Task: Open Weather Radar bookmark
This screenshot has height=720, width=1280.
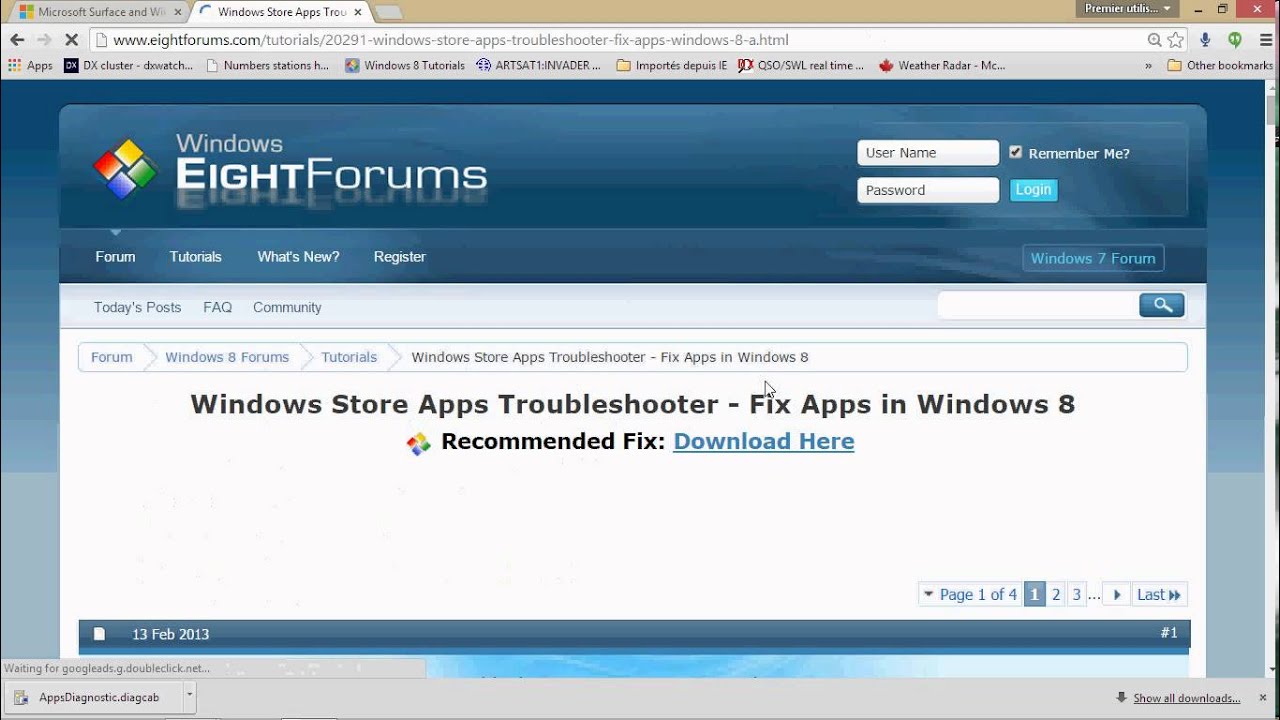Action: tap(942, 65)
